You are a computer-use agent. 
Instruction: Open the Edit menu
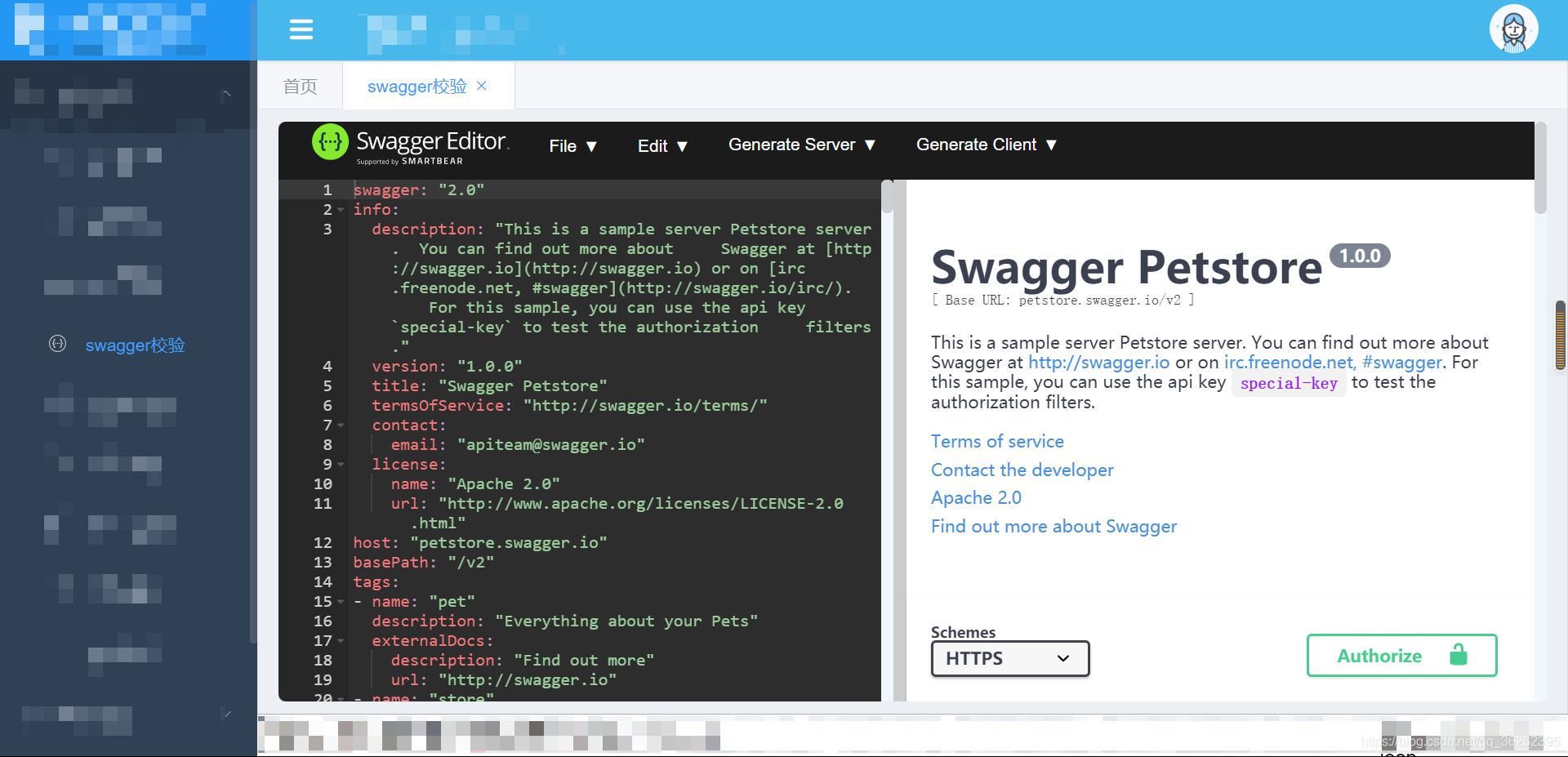(x=661, y=145)
